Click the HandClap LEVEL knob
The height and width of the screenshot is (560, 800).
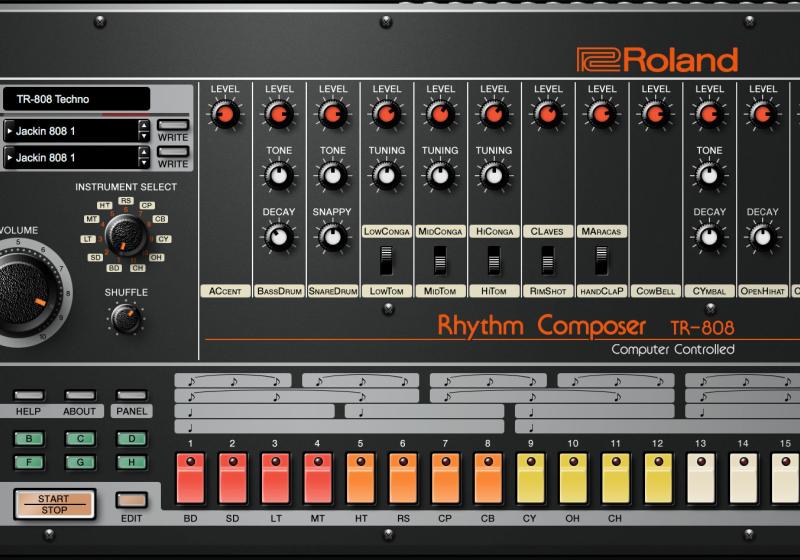(602, 114)
